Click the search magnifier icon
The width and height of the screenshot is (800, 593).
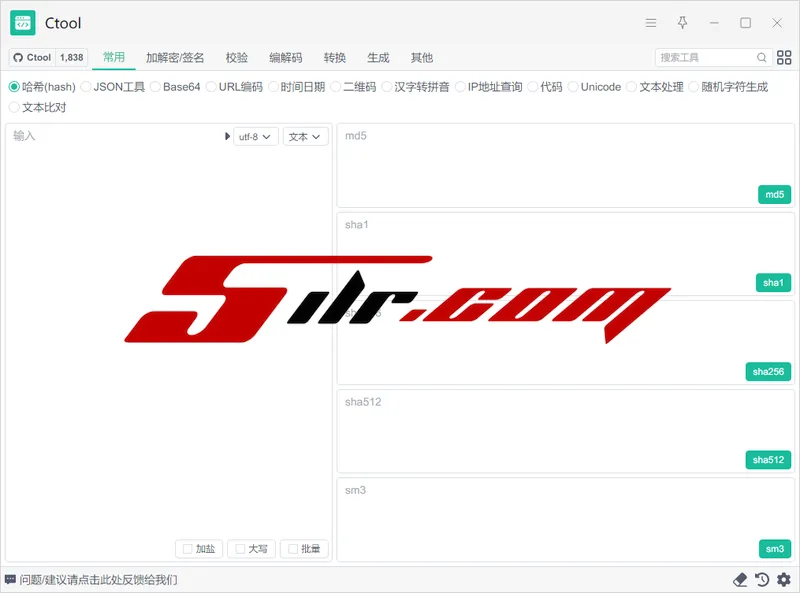coord(761,58)
